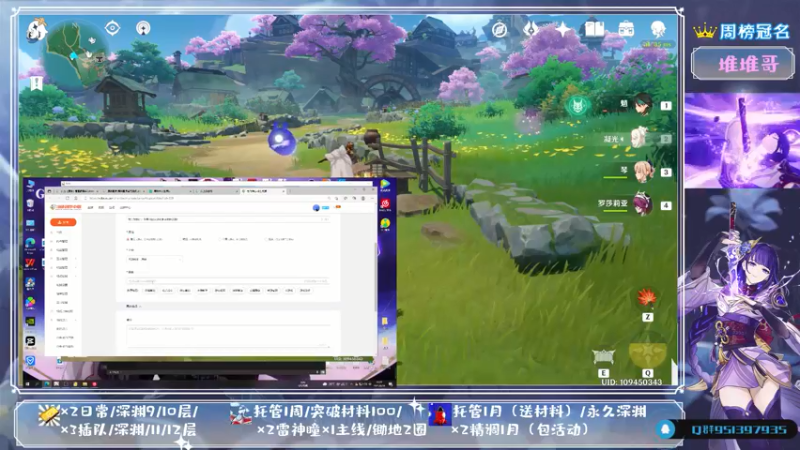Use the red maple gadget labeled Z
The height and width of the screenshot is (450, 800).
click(647, 297)
